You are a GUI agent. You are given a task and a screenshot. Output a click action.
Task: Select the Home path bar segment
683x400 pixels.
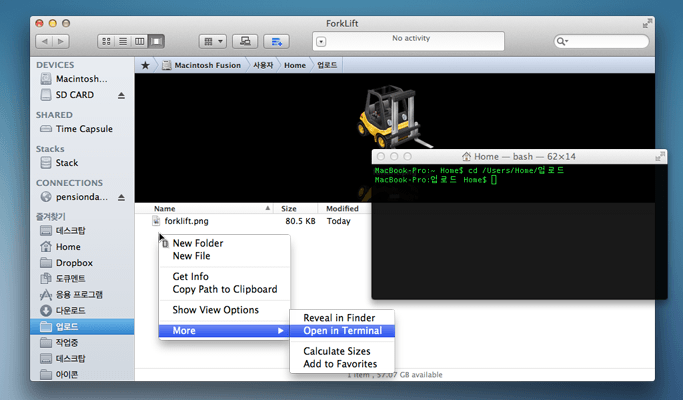(295, 65)
